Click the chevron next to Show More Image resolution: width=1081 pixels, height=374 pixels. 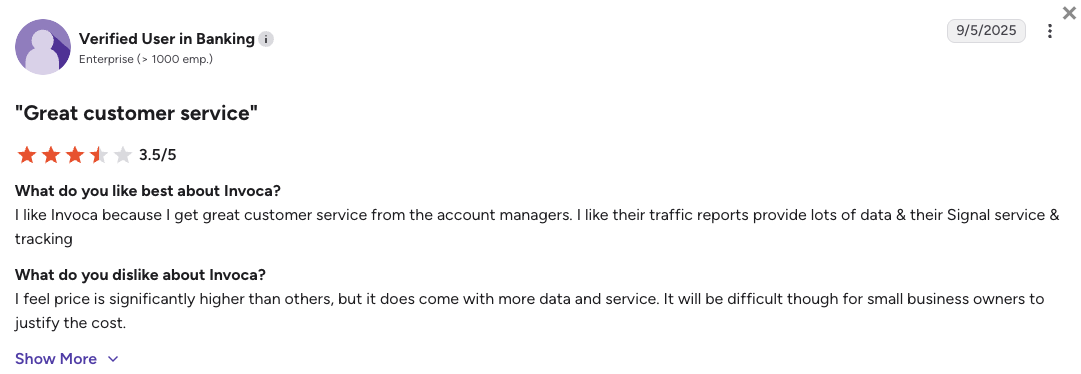tap(113, 359)
